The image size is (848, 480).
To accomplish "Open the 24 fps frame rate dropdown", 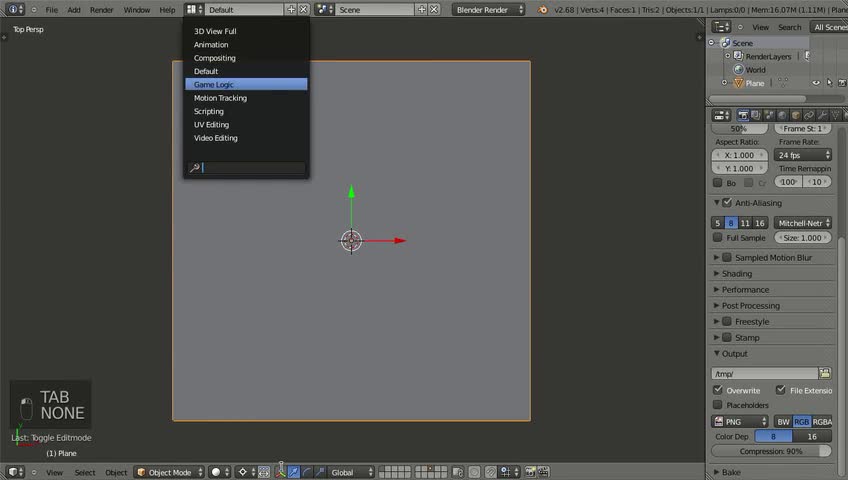I will coord(803,155).
